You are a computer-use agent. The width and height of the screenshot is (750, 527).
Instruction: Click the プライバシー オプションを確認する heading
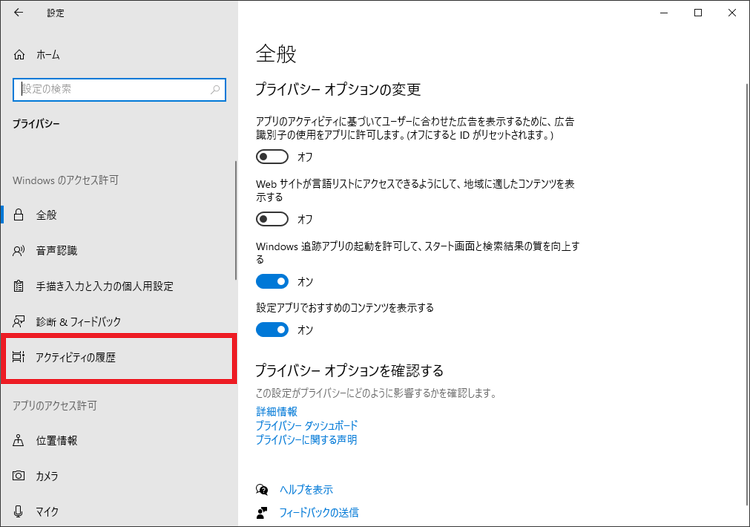[350, 370]
